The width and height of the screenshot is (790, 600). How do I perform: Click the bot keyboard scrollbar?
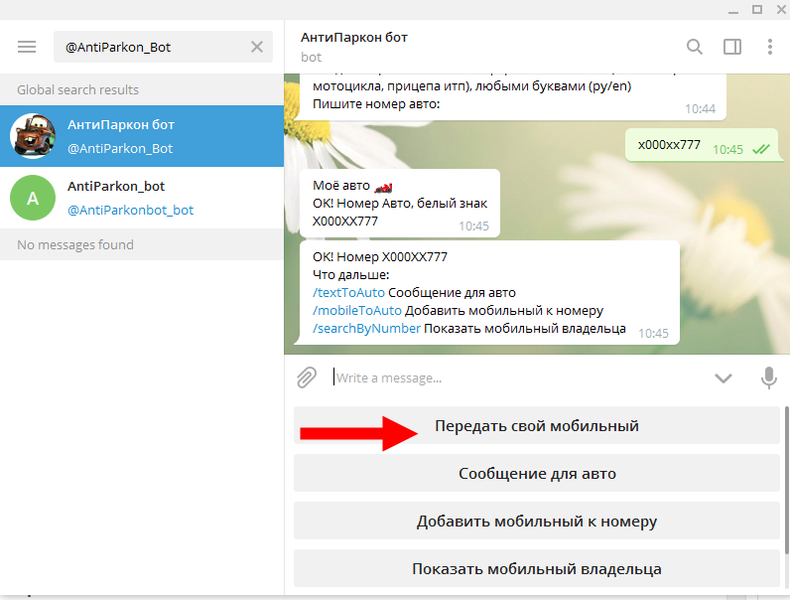786,480
